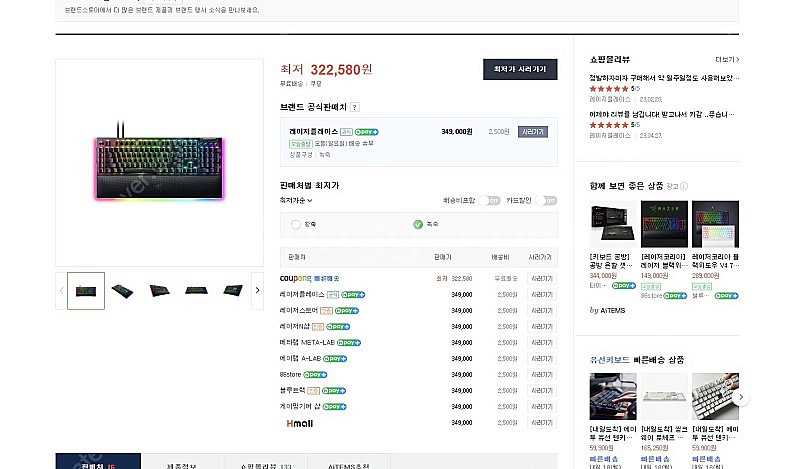Switch to the 판매처 tab
This screenshot has width=800, height=469.
coord(98,462)
